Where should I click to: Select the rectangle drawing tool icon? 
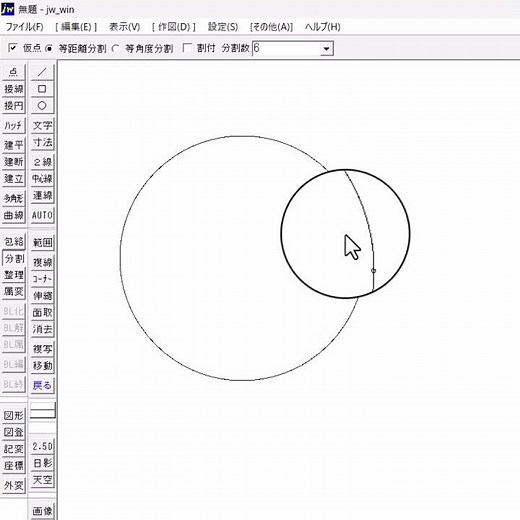42,89
